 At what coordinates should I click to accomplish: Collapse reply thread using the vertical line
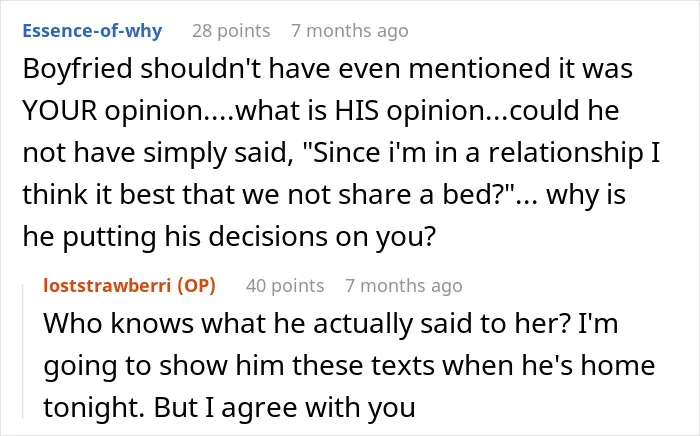point(23,351)
